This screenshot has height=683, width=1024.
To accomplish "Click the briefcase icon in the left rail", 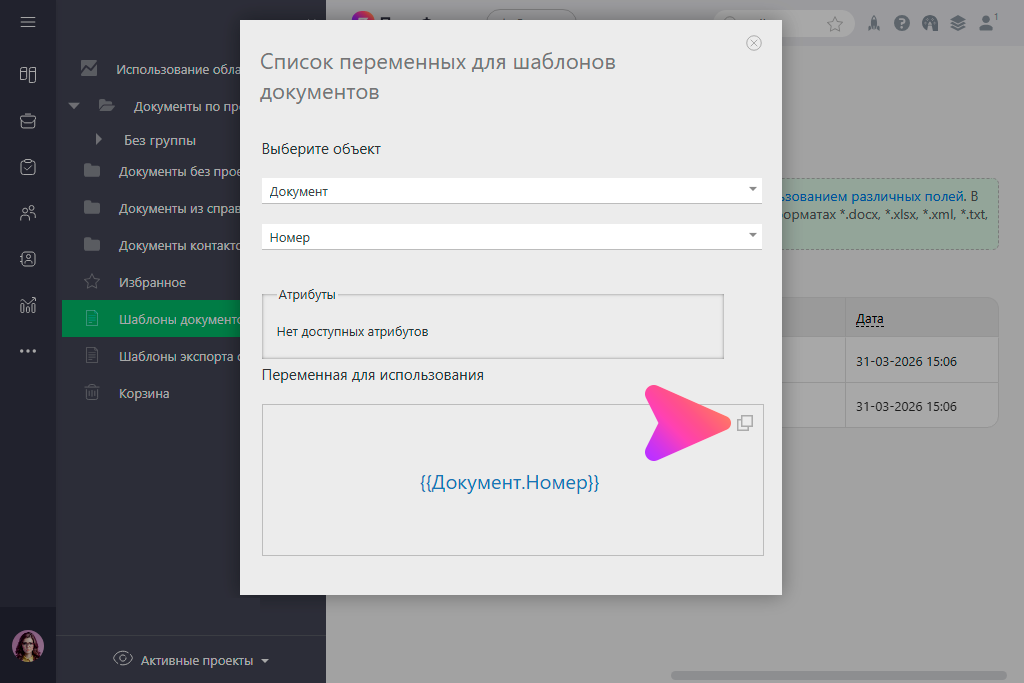I will click(28, 121).
